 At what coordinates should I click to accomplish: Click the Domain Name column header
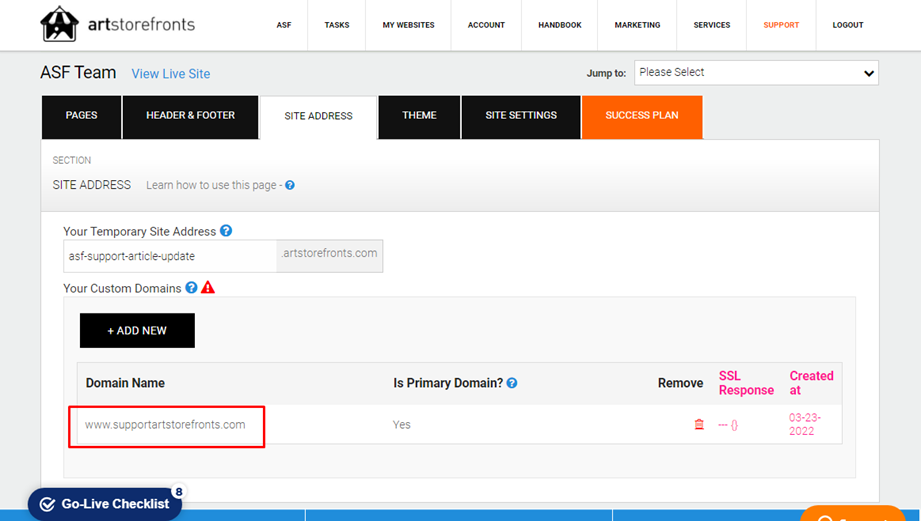125,383
